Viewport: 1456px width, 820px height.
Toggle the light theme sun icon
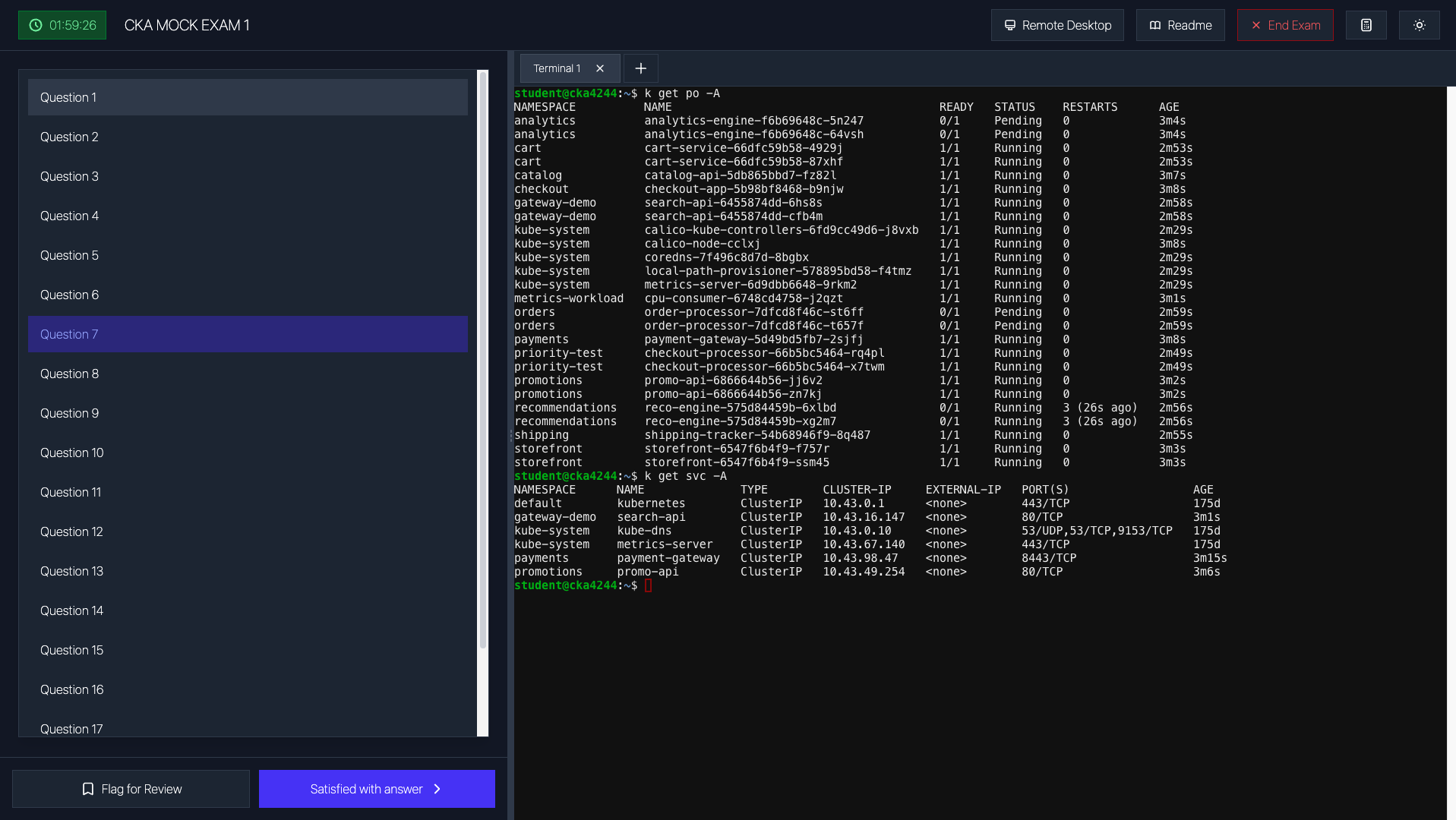pyautogui.click(x=1419, y=25)
